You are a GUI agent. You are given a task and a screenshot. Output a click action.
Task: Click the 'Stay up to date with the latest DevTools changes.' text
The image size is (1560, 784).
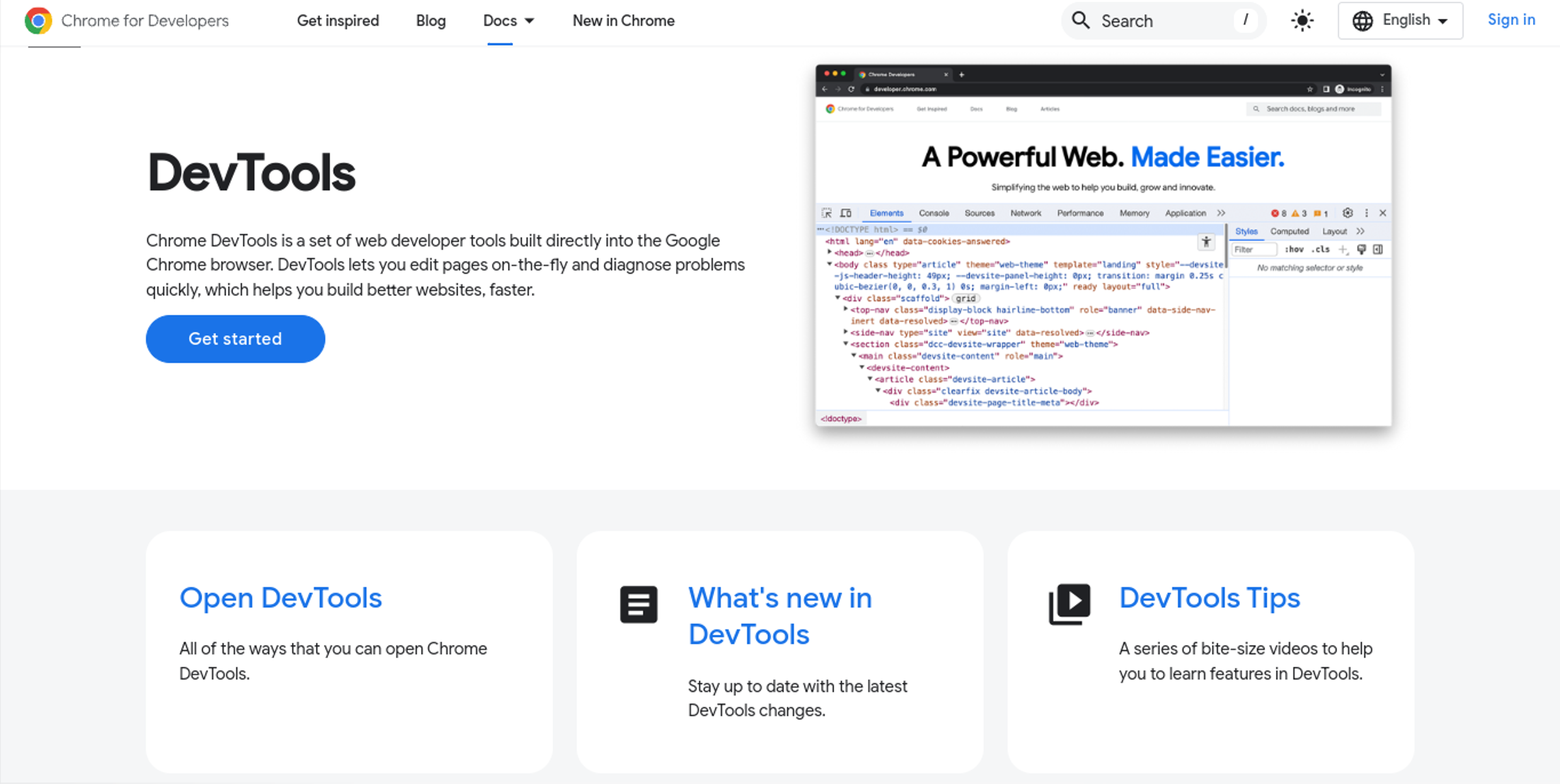(x=797, y=698)
